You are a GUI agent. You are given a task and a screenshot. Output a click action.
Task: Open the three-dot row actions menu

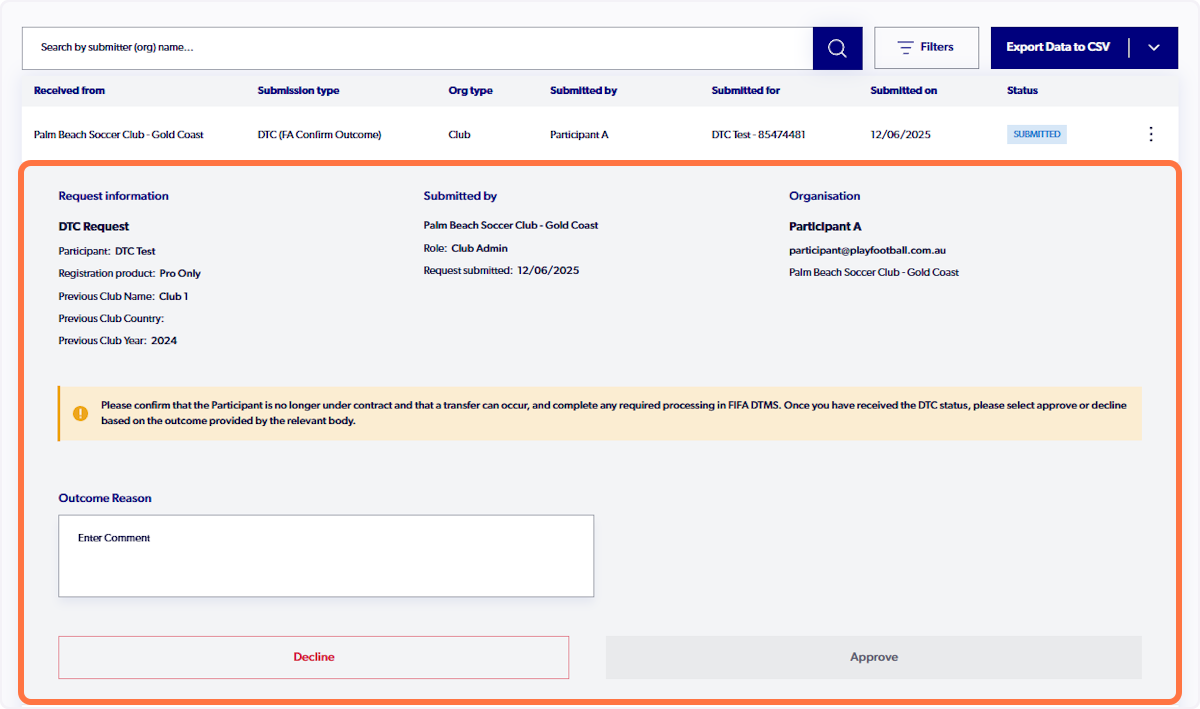1151,134
